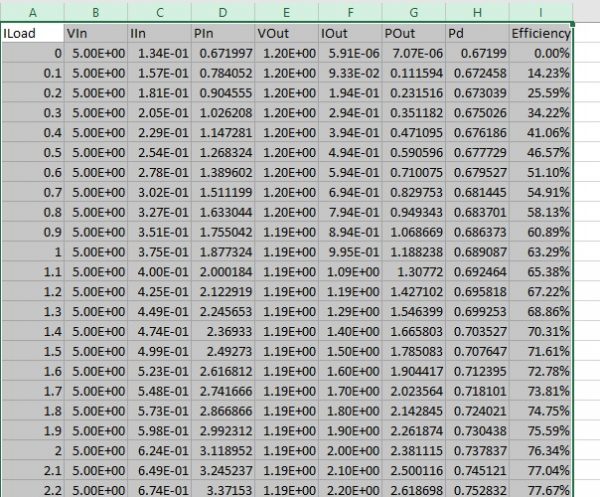Select the PIn cell showing 2.36933
Image resolution: width=600 pixels, height=497 pixels.
[x=222, y=329]
